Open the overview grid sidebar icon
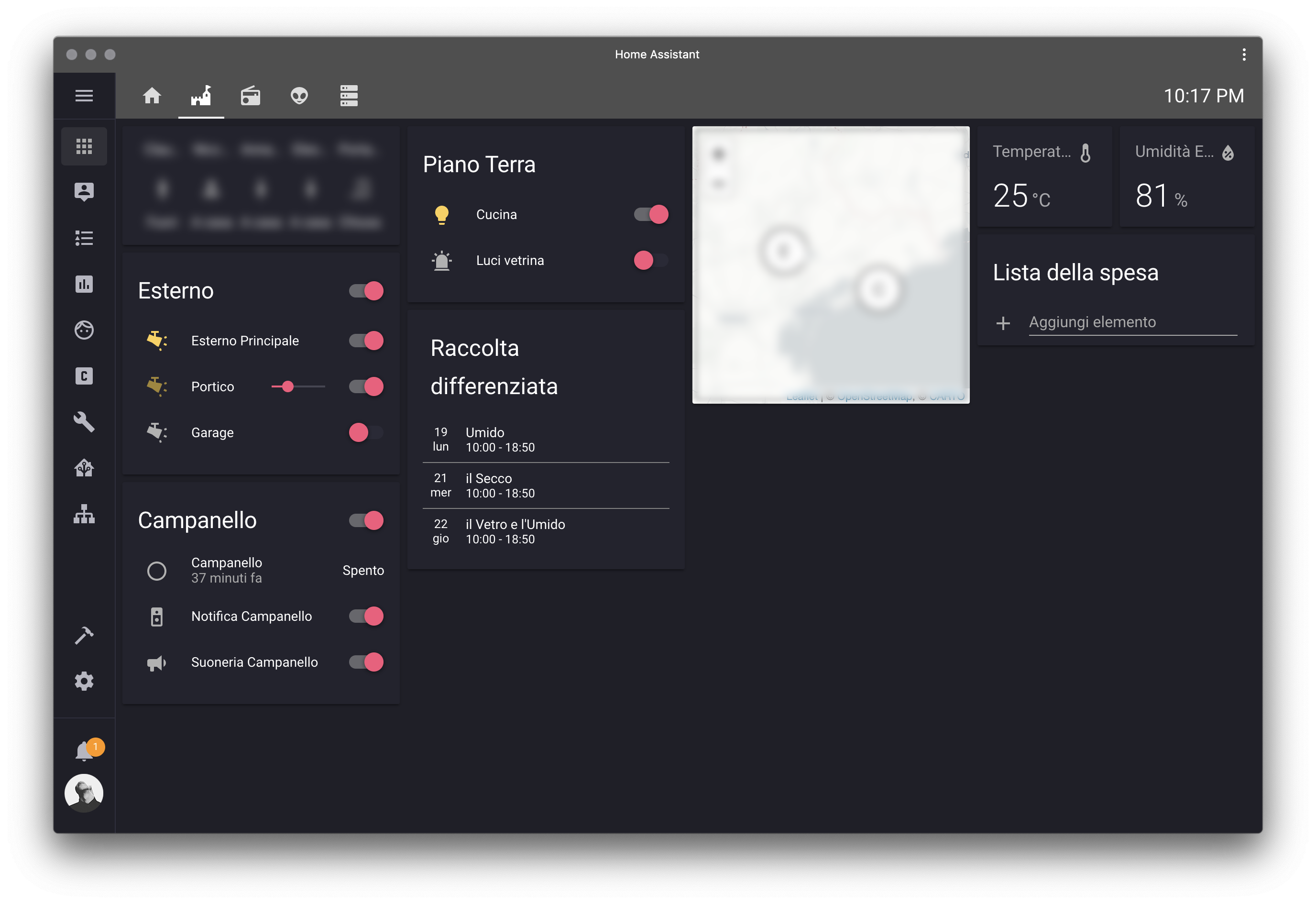 pyautogui.click(x=84, y=147)
